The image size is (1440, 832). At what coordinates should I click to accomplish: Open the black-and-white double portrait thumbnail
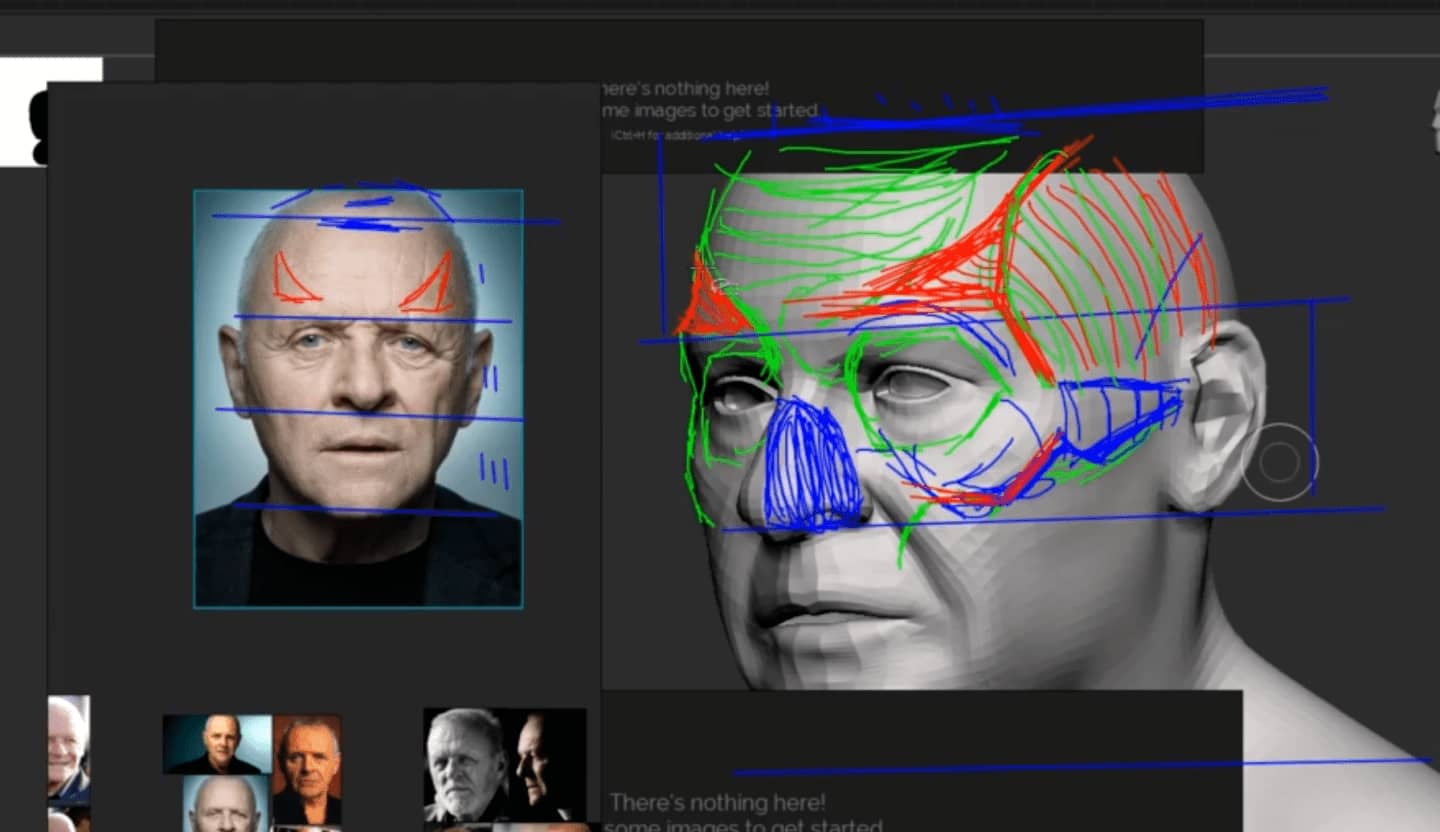(504, 764)
